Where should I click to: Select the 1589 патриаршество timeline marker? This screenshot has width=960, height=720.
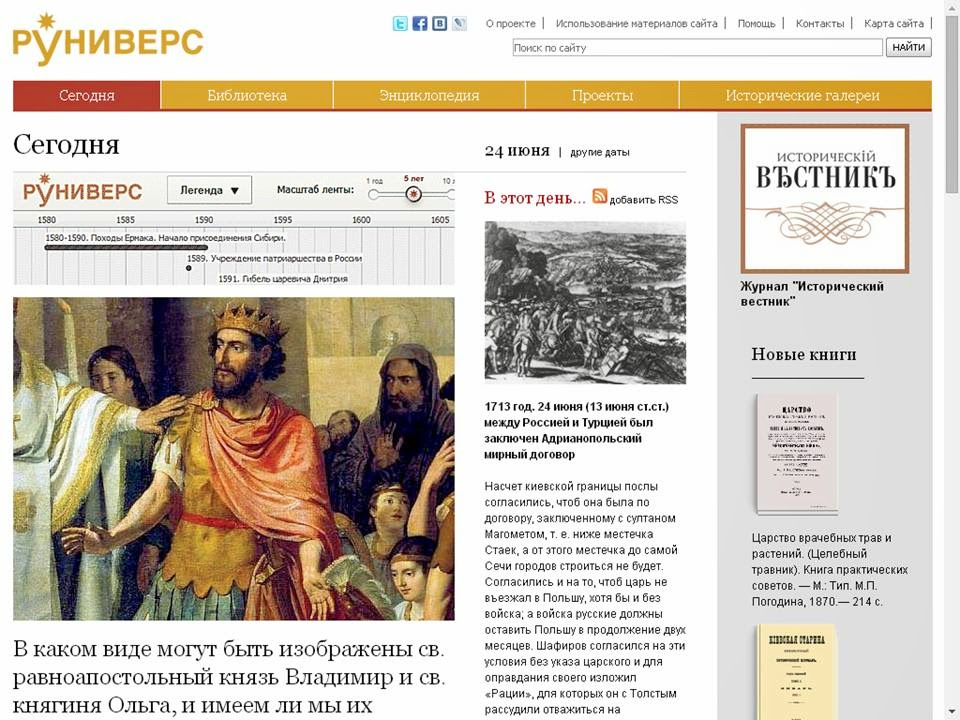[189, 268]
